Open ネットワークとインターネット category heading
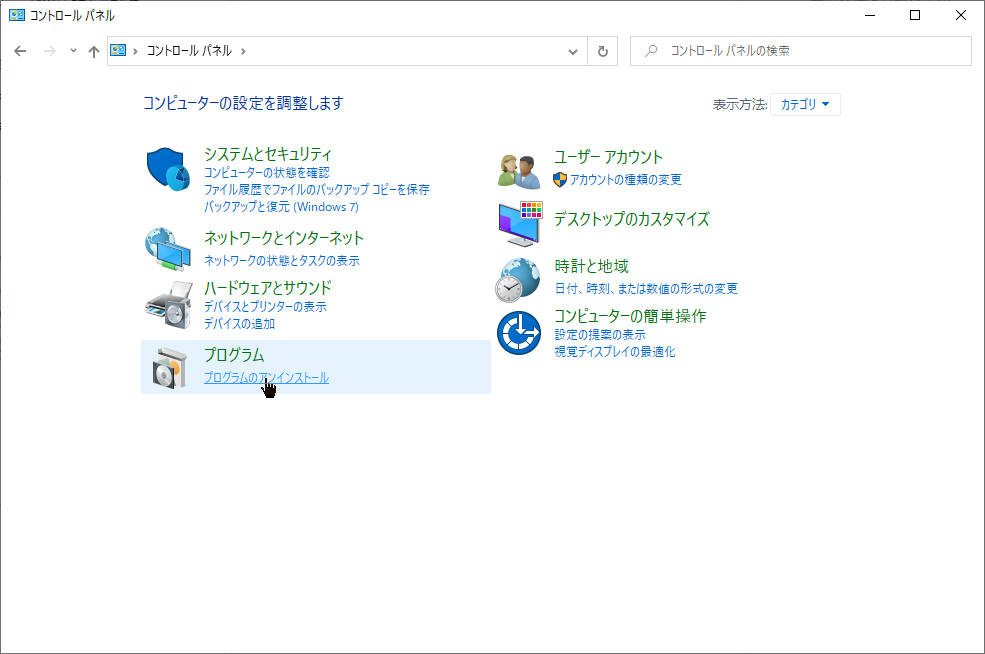 tap(284, 238)
